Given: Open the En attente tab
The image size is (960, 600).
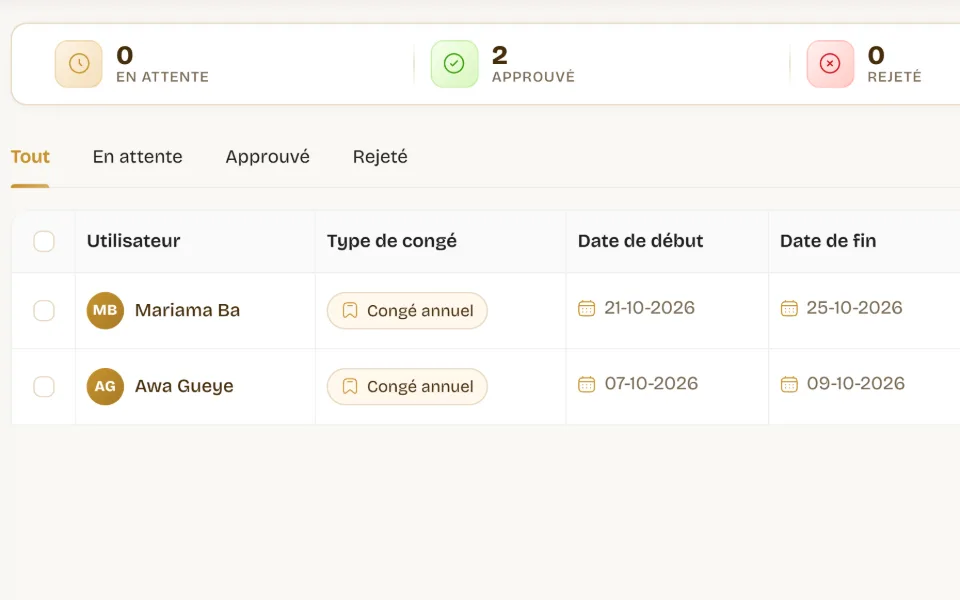Looking at the screenshot, I should tap(138, 157).
